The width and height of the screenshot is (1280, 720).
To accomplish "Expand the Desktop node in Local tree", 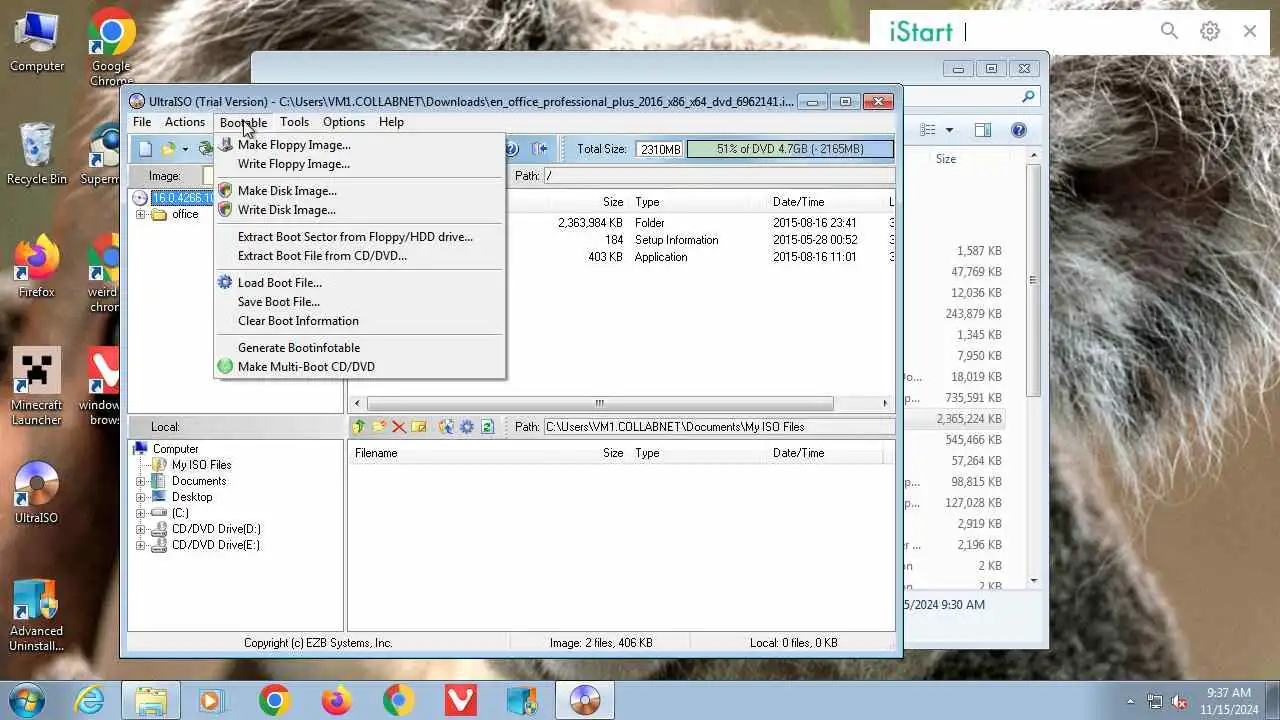I will tap(140, 497).
